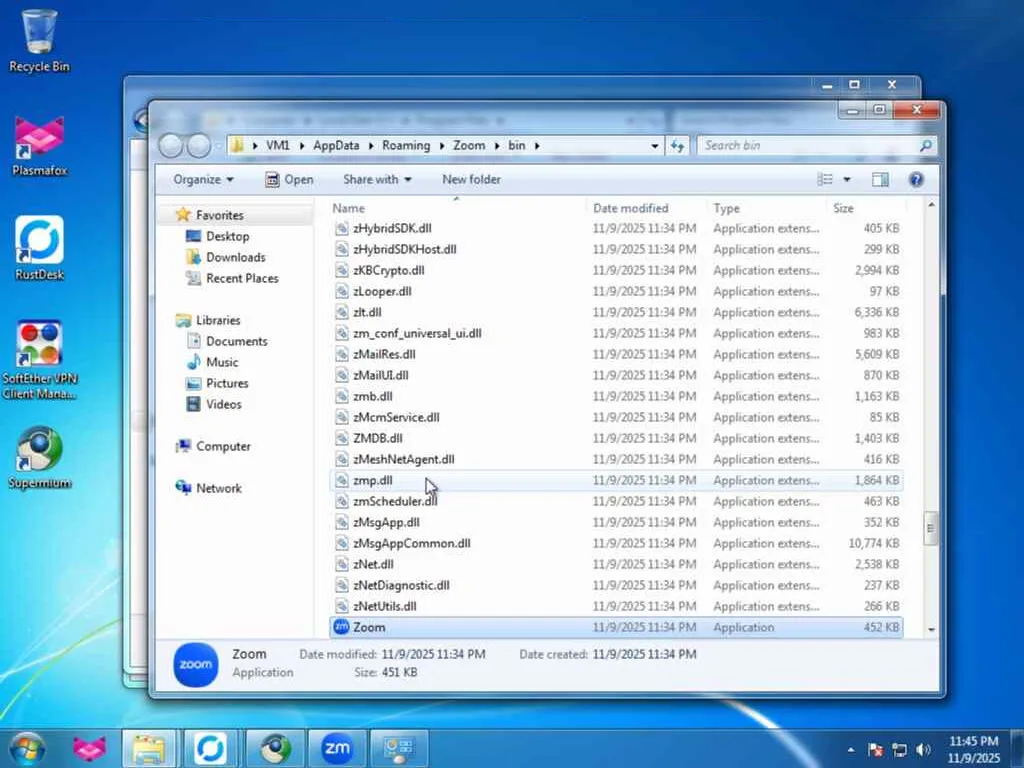Open Recent Places in navigation pane
This screenshot has height=768, width=1024.
242,278
